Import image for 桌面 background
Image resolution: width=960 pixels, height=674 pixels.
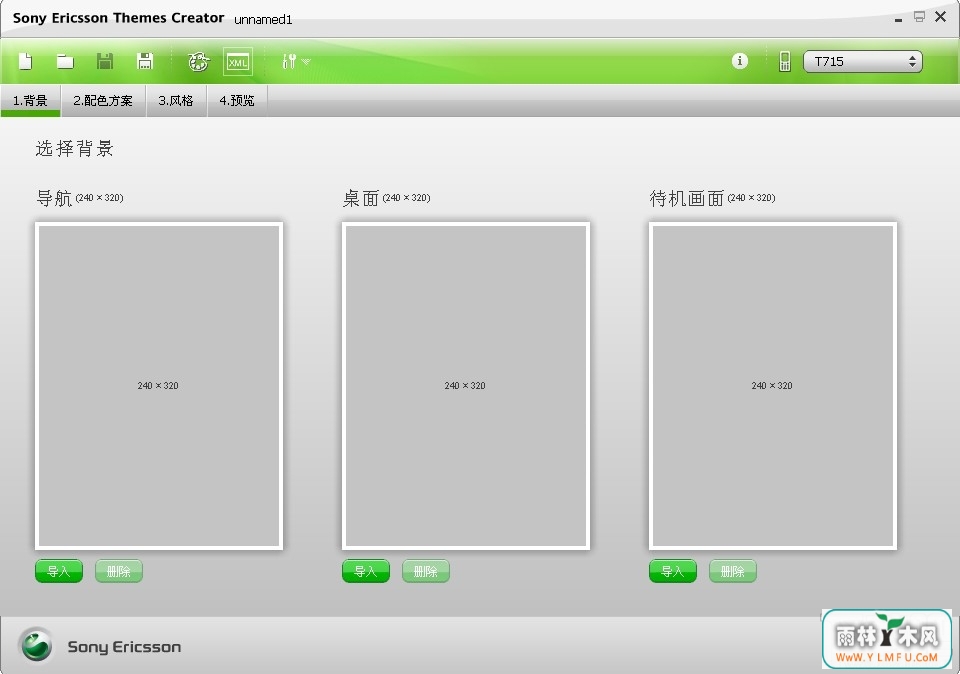366,571
